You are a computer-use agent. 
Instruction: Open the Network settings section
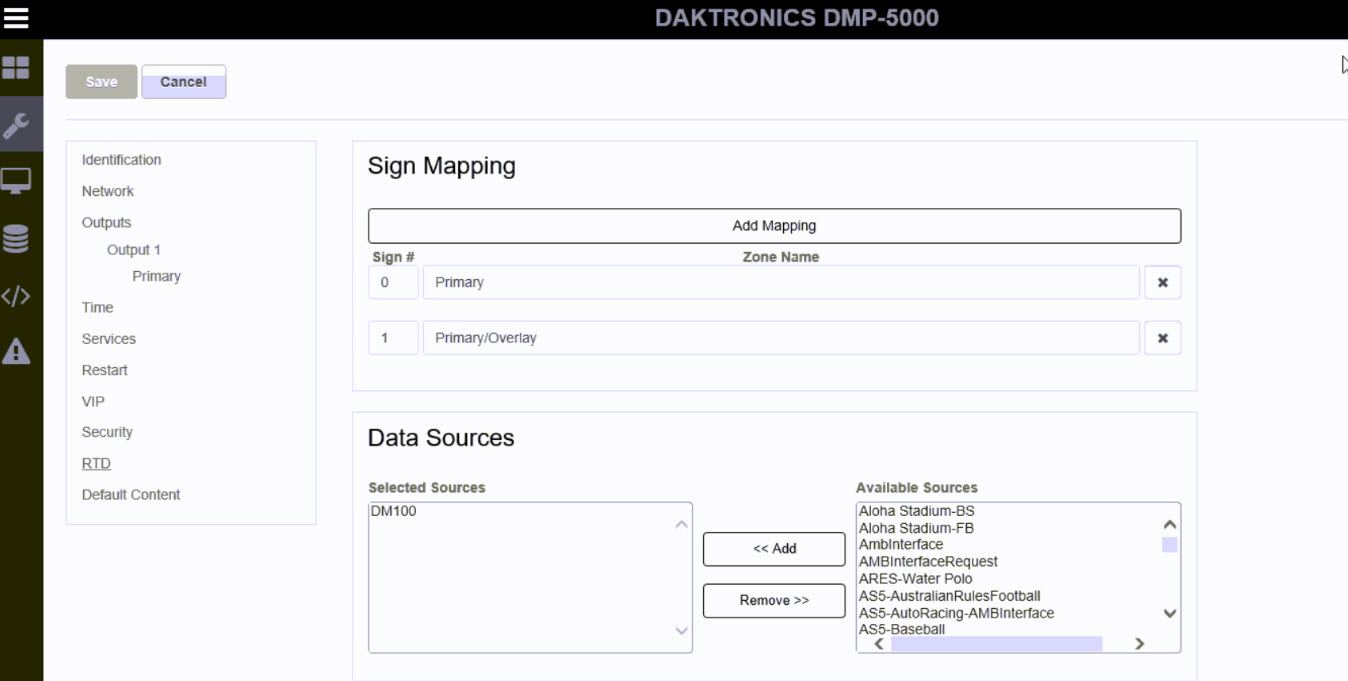point(108,191)
